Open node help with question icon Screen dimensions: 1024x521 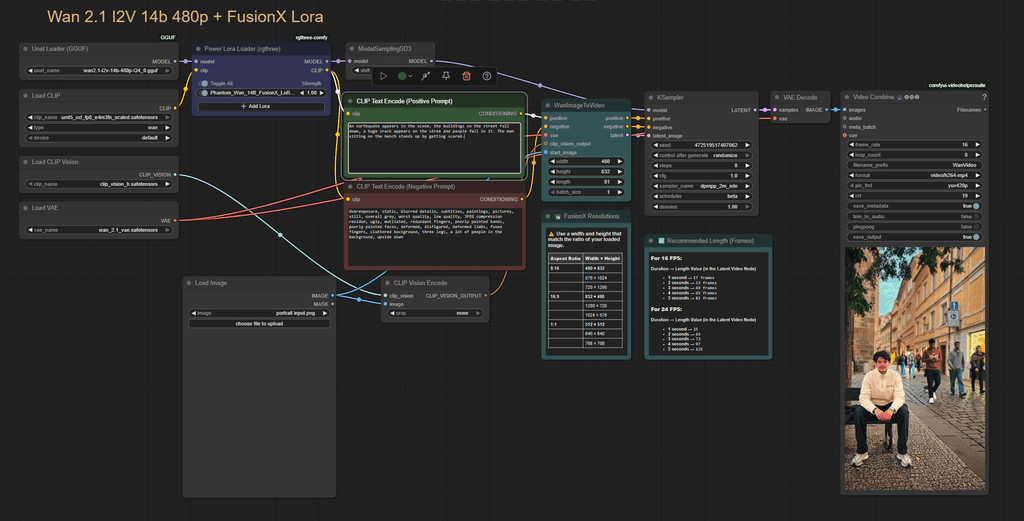point(487,76)
